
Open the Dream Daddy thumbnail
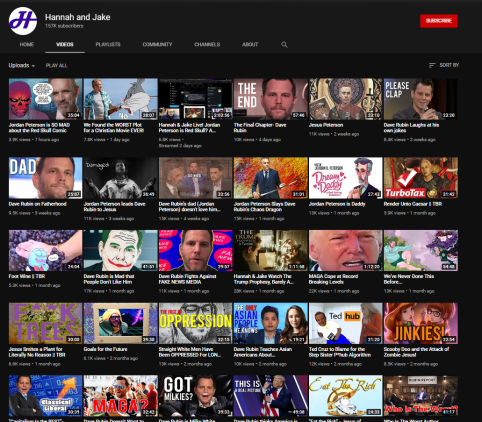[345, 178]
